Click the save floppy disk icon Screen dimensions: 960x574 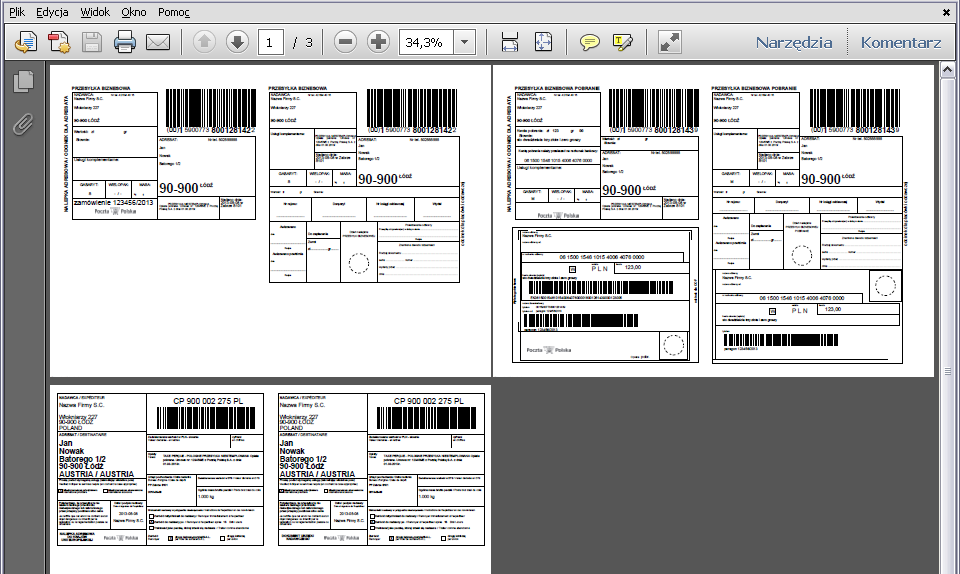[92, 42]
